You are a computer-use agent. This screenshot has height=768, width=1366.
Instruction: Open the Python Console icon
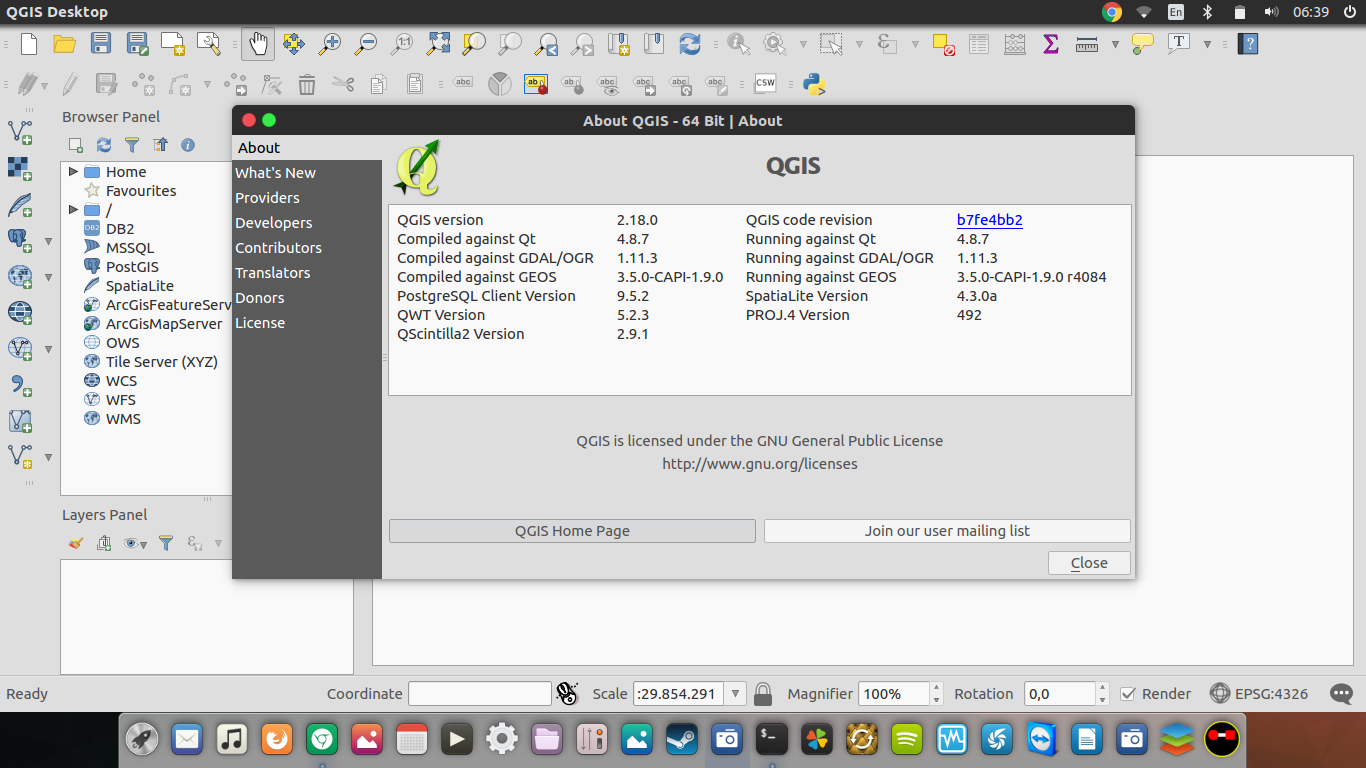[814, 84]
